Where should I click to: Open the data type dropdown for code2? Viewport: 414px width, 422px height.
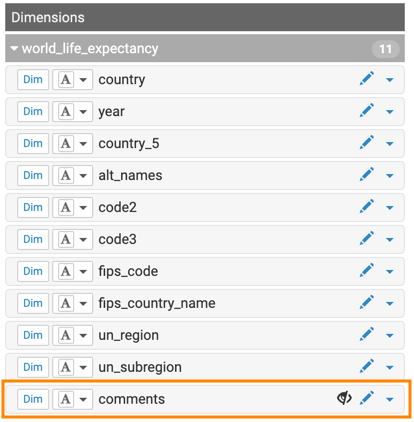[72, 207]
